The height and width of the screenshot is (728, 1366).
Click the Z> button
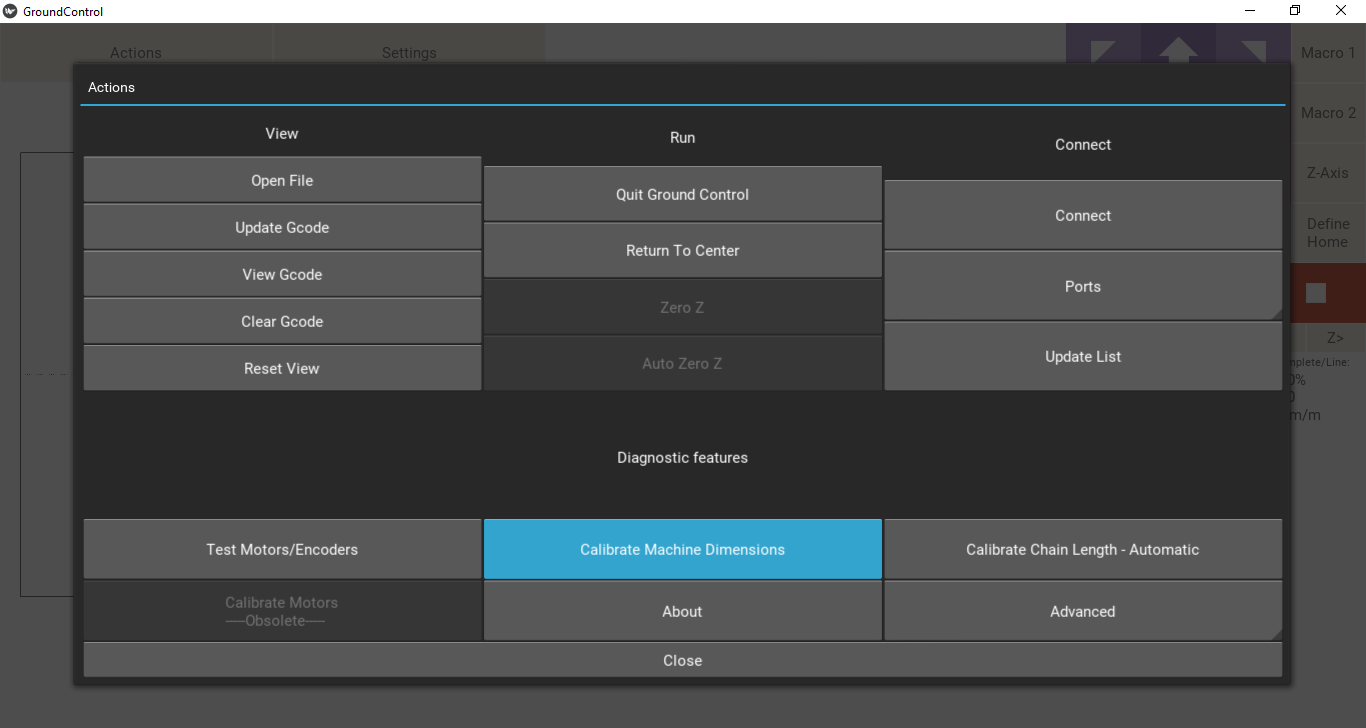click(1335, 337)
